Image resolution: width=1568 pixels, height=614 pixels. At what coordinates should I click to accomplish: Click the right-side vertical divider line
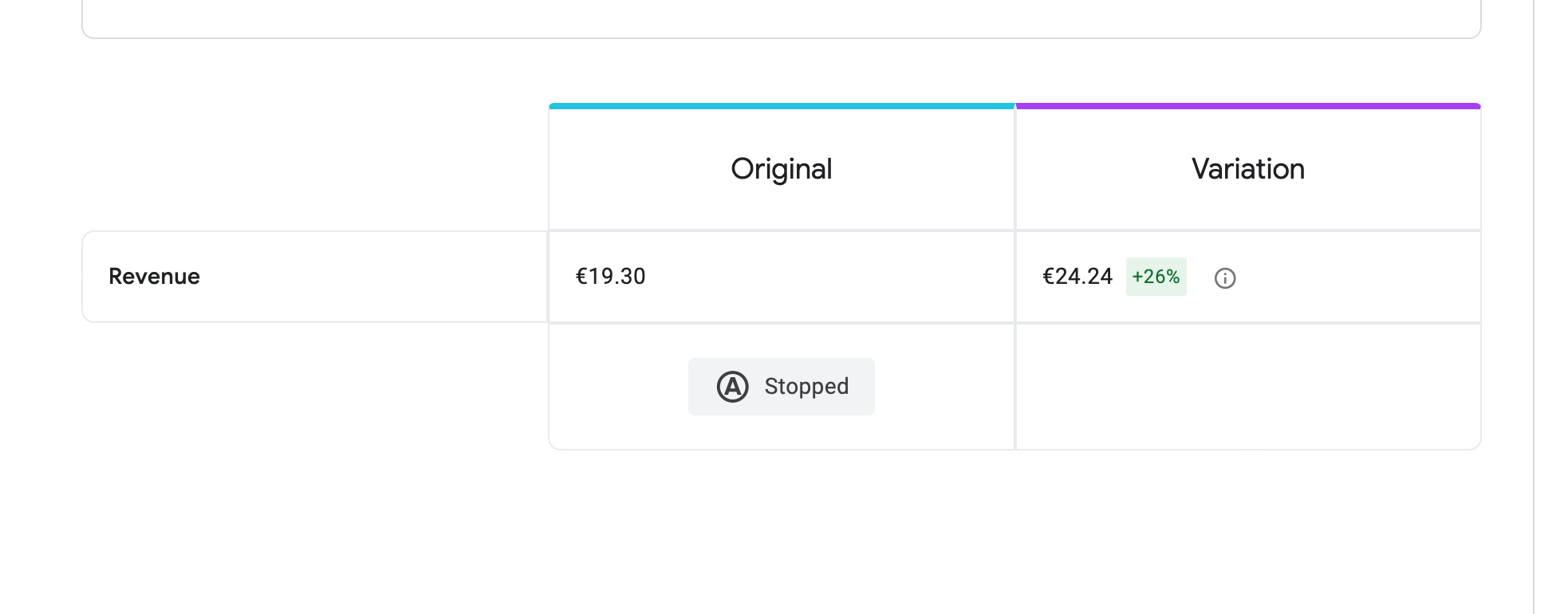(x=1533, y=319)
